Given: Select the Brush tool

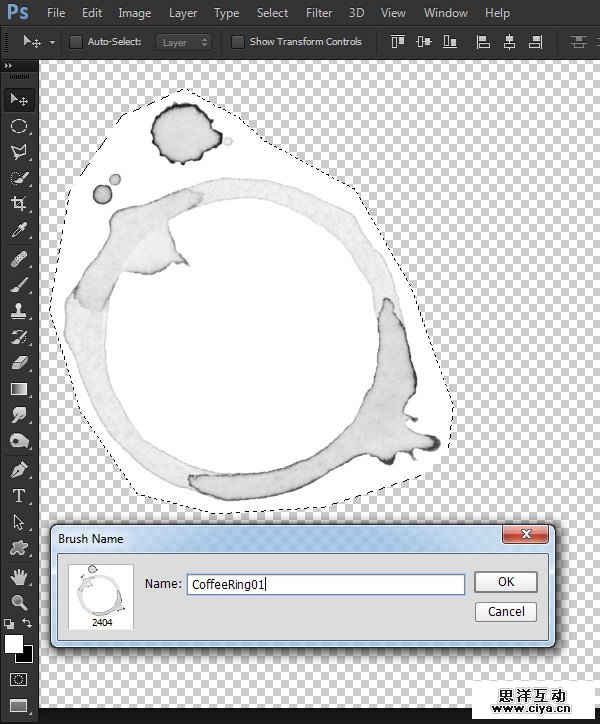Looking at the screenshot, I should coord(19,285).
